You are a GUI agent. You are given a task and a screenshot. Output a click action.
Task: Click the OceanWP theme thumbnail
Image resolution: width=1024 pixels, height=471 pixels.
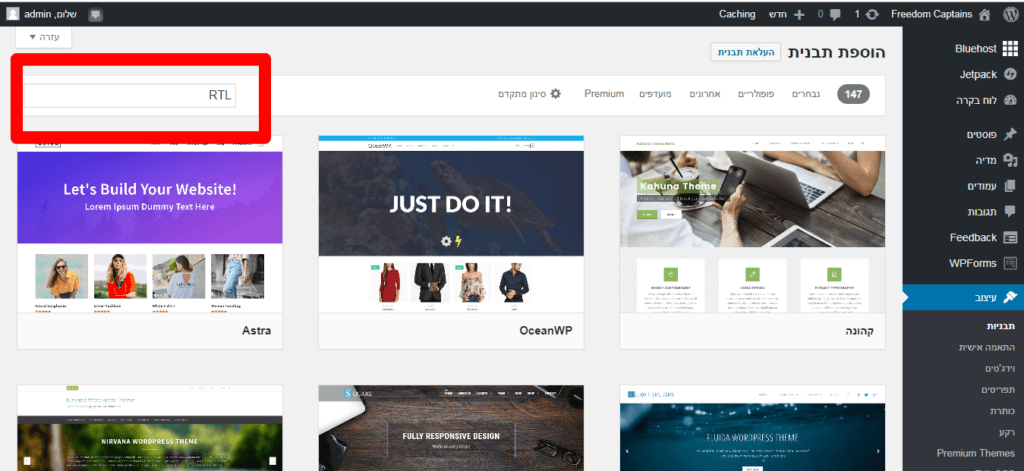click(451, 224)
